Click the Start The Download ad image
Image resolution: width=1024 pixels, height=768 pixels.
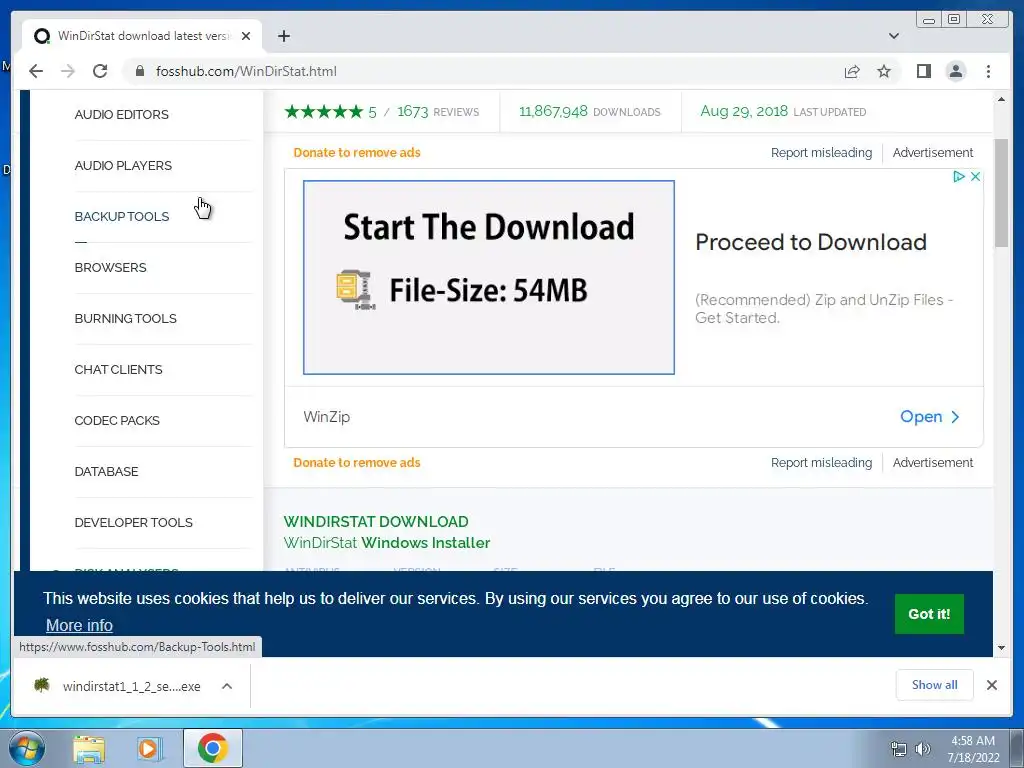(x=488, y=278)
